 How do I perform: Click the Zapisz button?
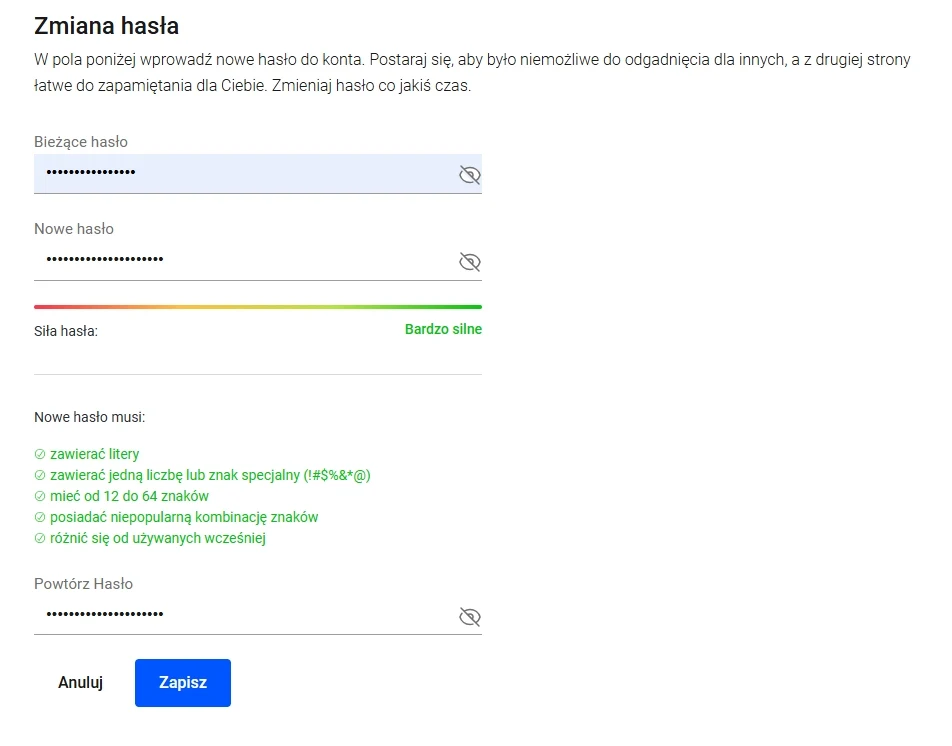(x=183, y=683)
